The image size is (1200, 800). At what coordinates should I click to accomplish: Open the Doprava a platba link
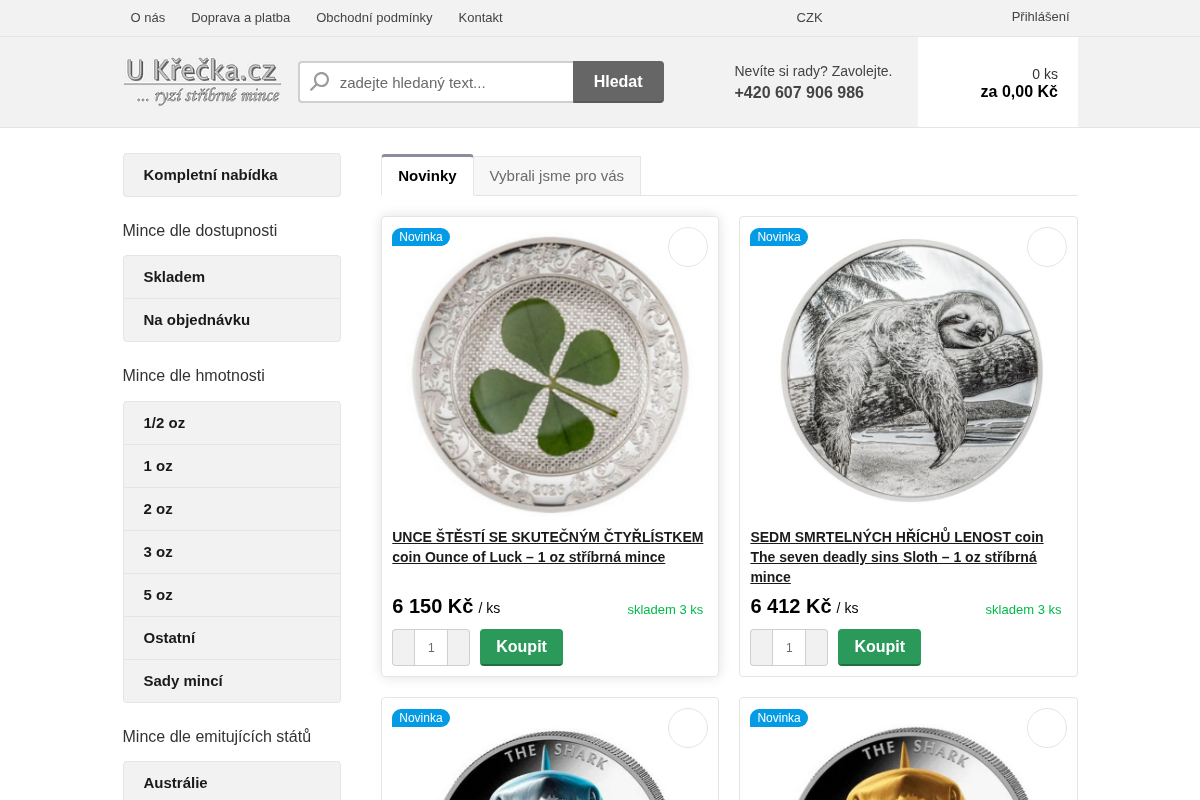(241, 18)
